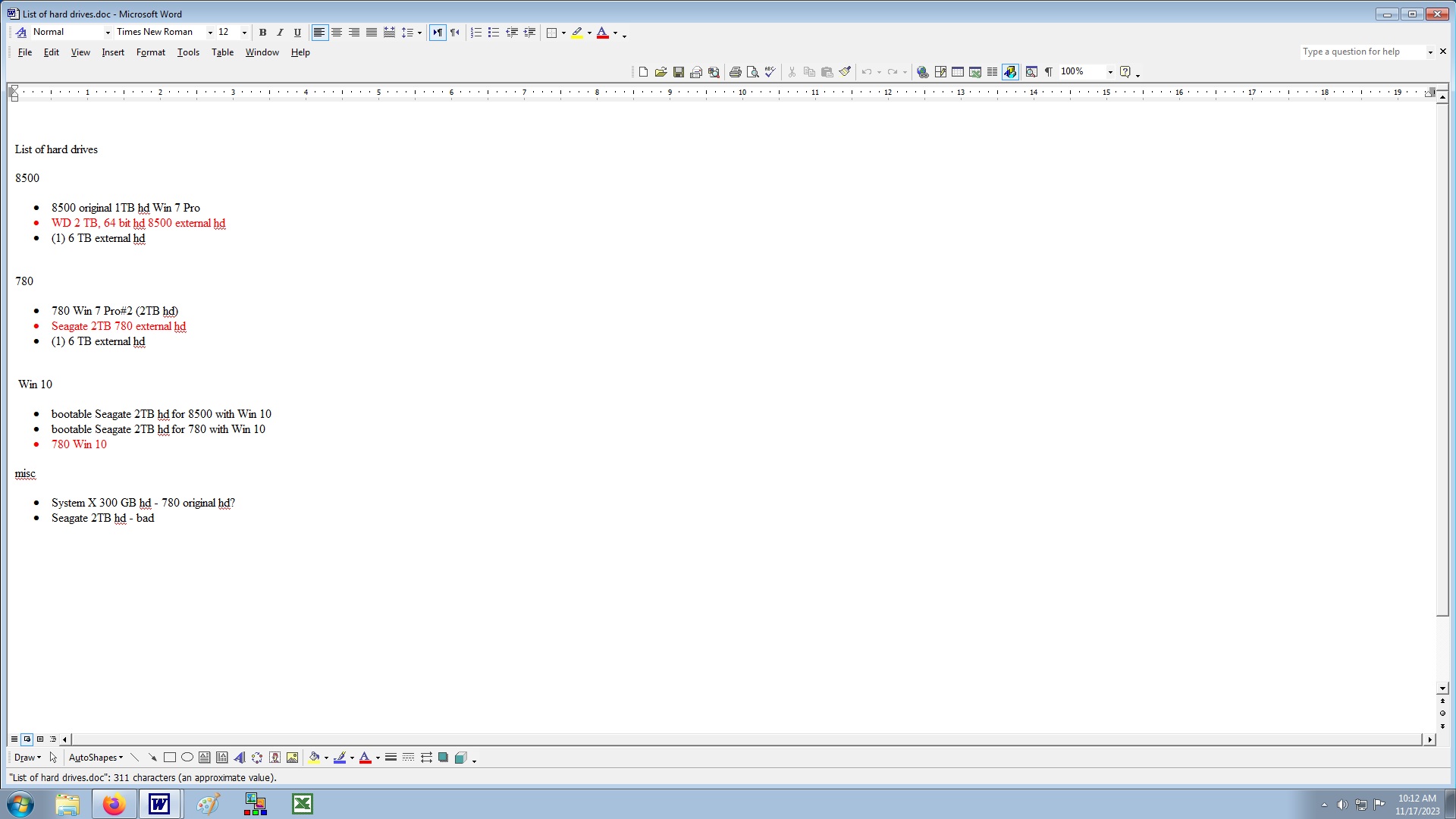This screenshot has width=1456, height=819.
Task: Toggle Align Right alignment
Action: click(354, 33)
